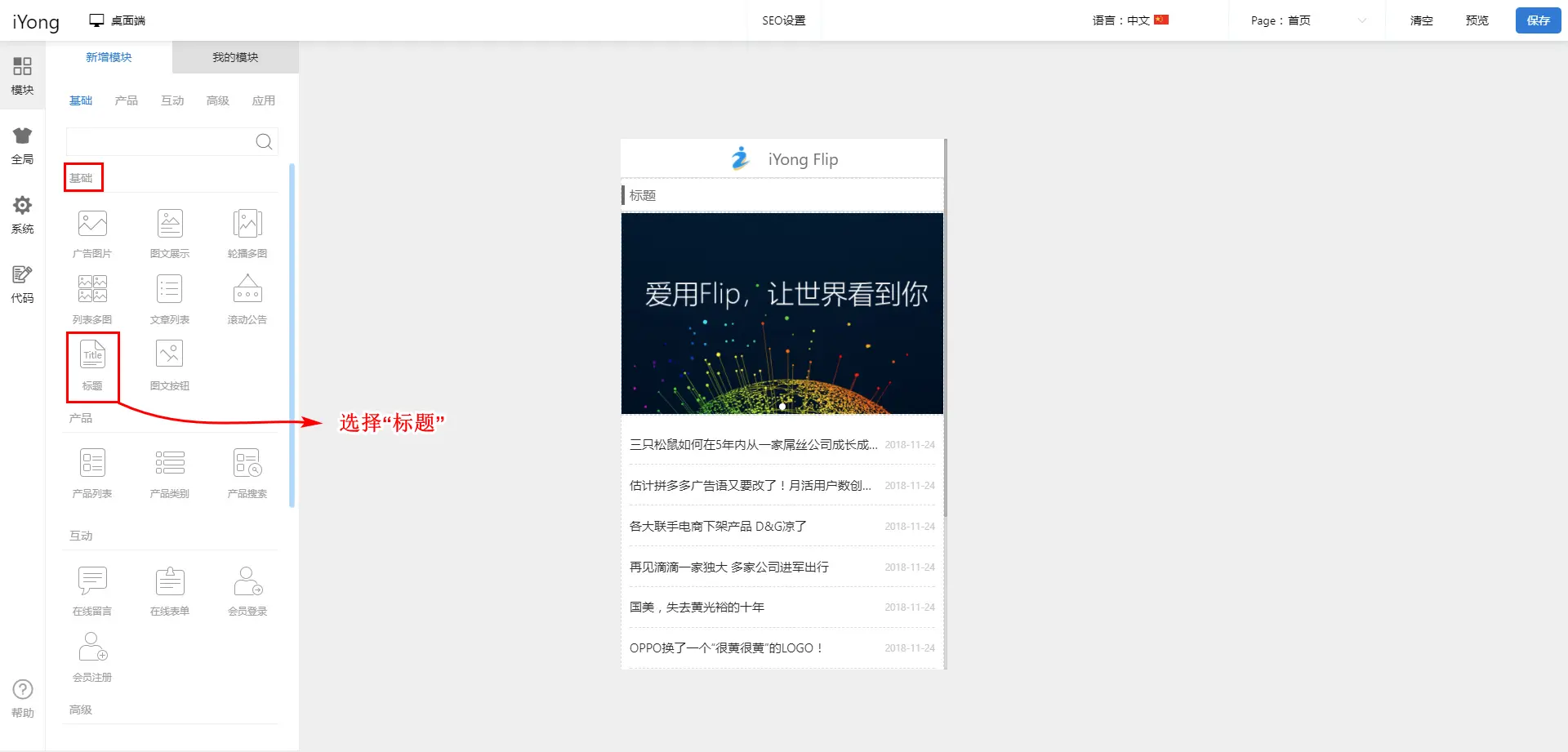Open the Page 首页 dropdown
The width and height of the screenshot is (1568, 752).
[x=1307, y=20]
